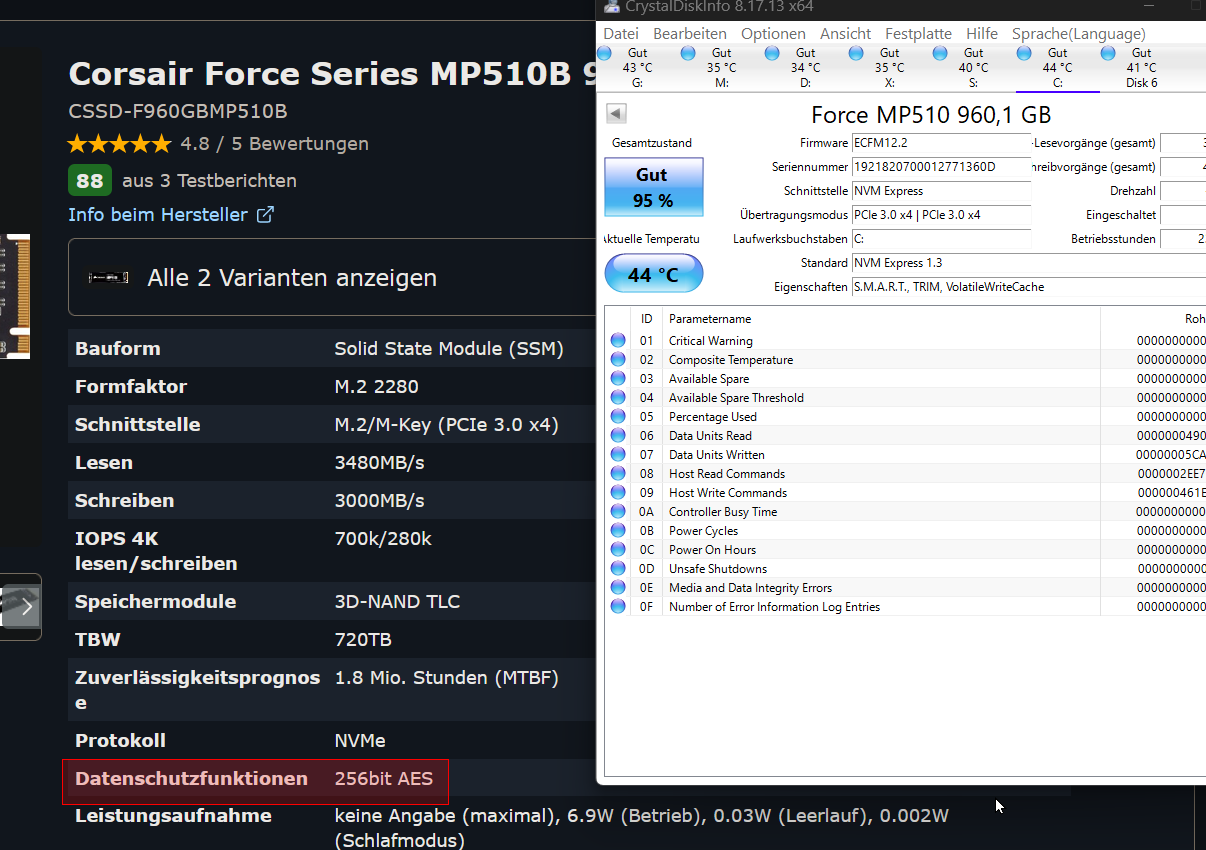Open the Bearbeiten menu

[690, 34]
